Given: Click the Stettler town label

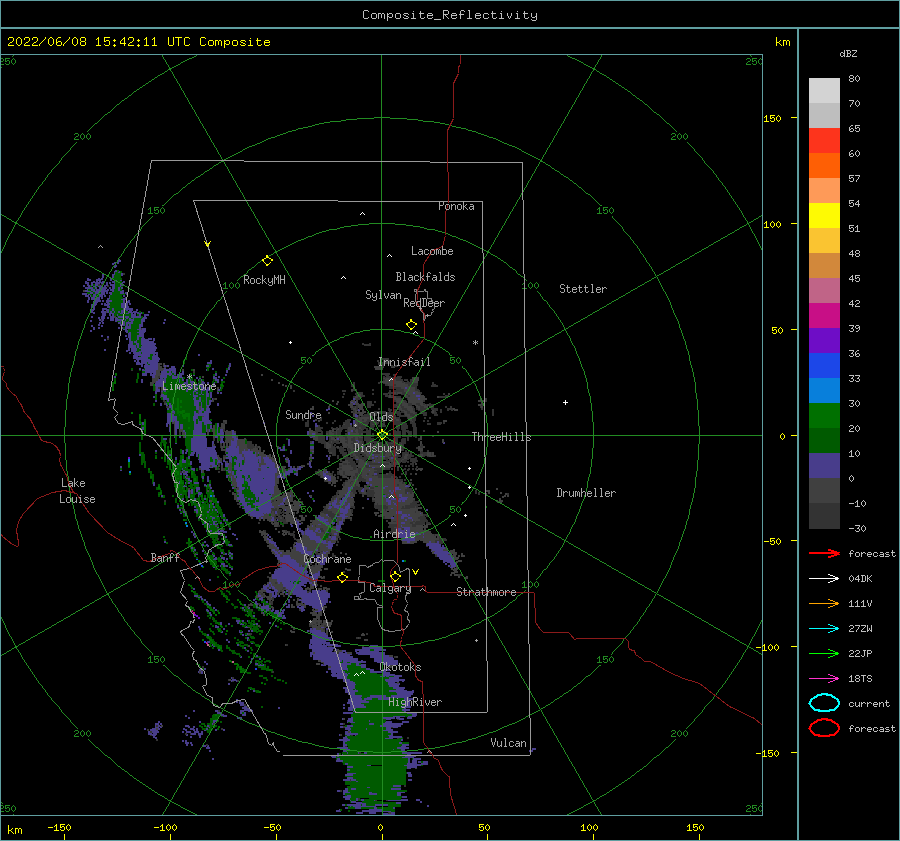Looking at the screenshot, I should click(x=583, y=289).
